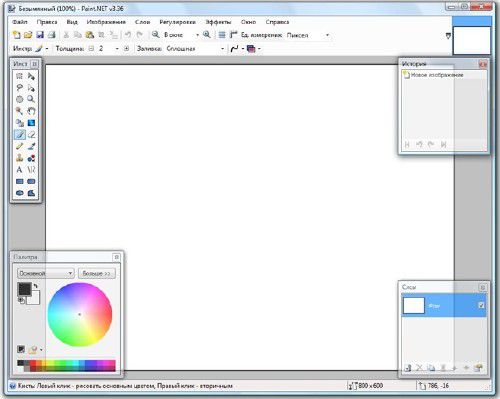Select the Freeform Shape tool
The image size is (500, 399).
pyautogui.click(x=31, y=193)
